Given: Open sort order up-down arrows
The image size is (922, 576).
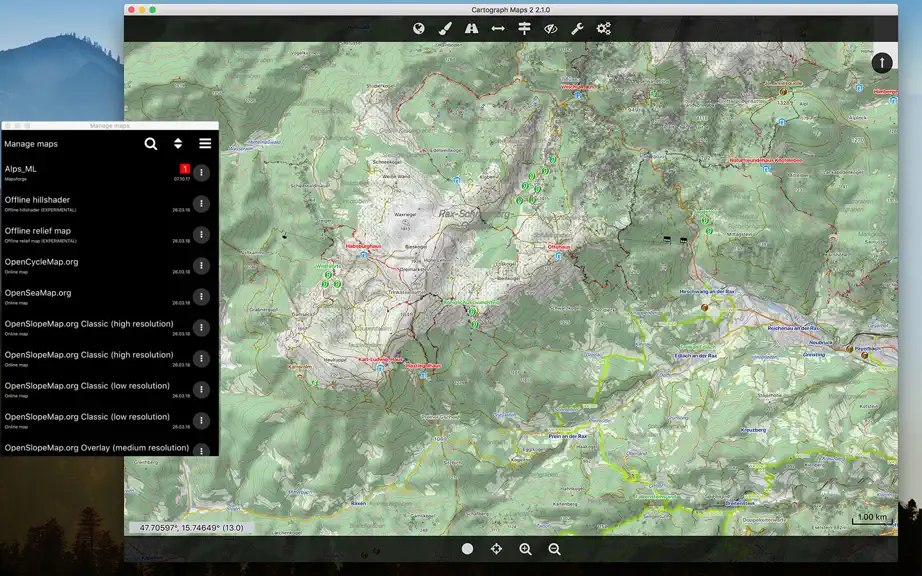Looking at the screenshot, I should tap(178, 144).
